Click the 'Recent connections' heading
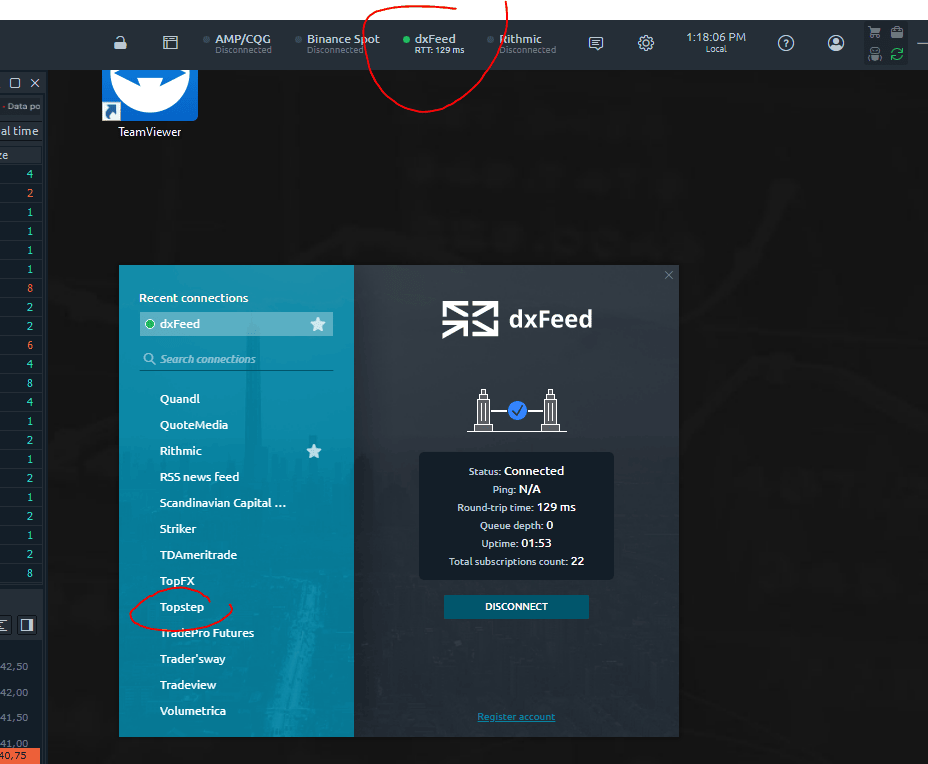This screenshot has height=764, width=928. tap(194, 298)
